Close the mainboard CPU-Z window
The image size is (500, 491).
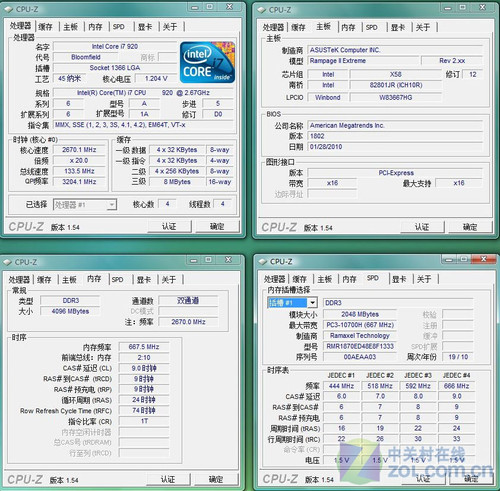(483, 8)
